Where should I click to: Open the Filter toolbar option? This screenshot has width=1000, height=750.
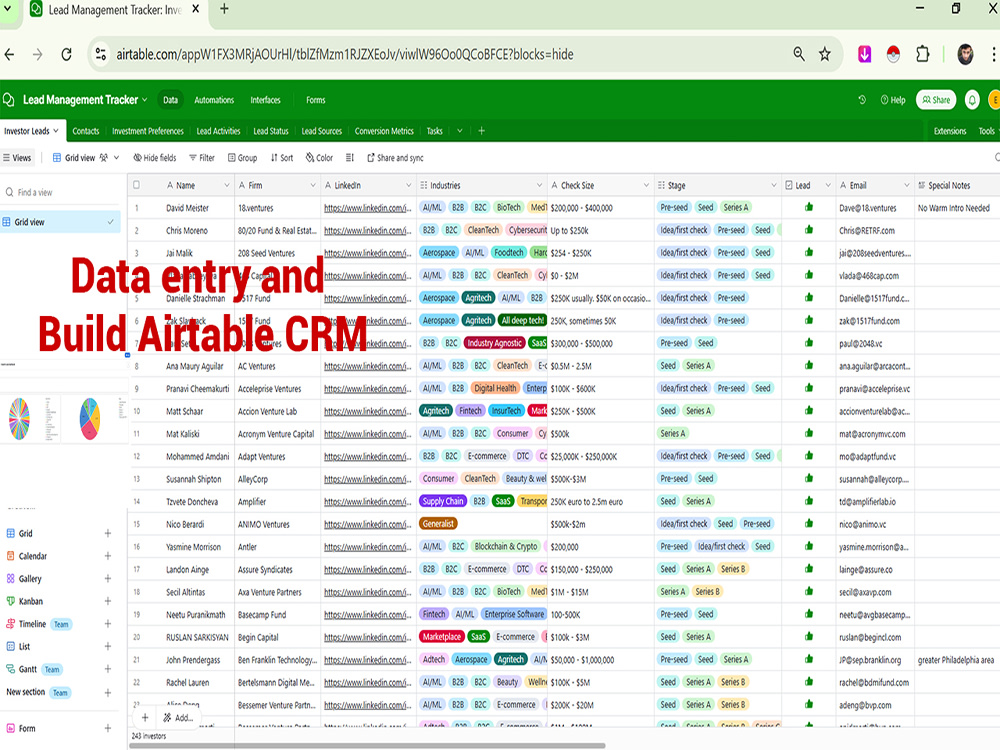coord(202,158)
